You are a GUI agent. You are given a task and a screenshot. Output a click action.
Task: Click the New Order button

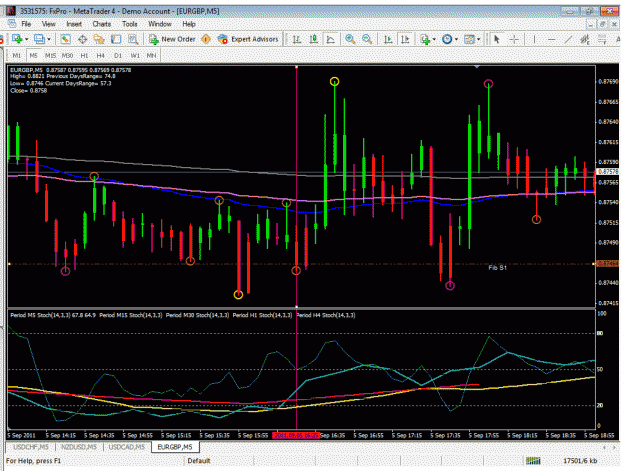click(172, 39)
